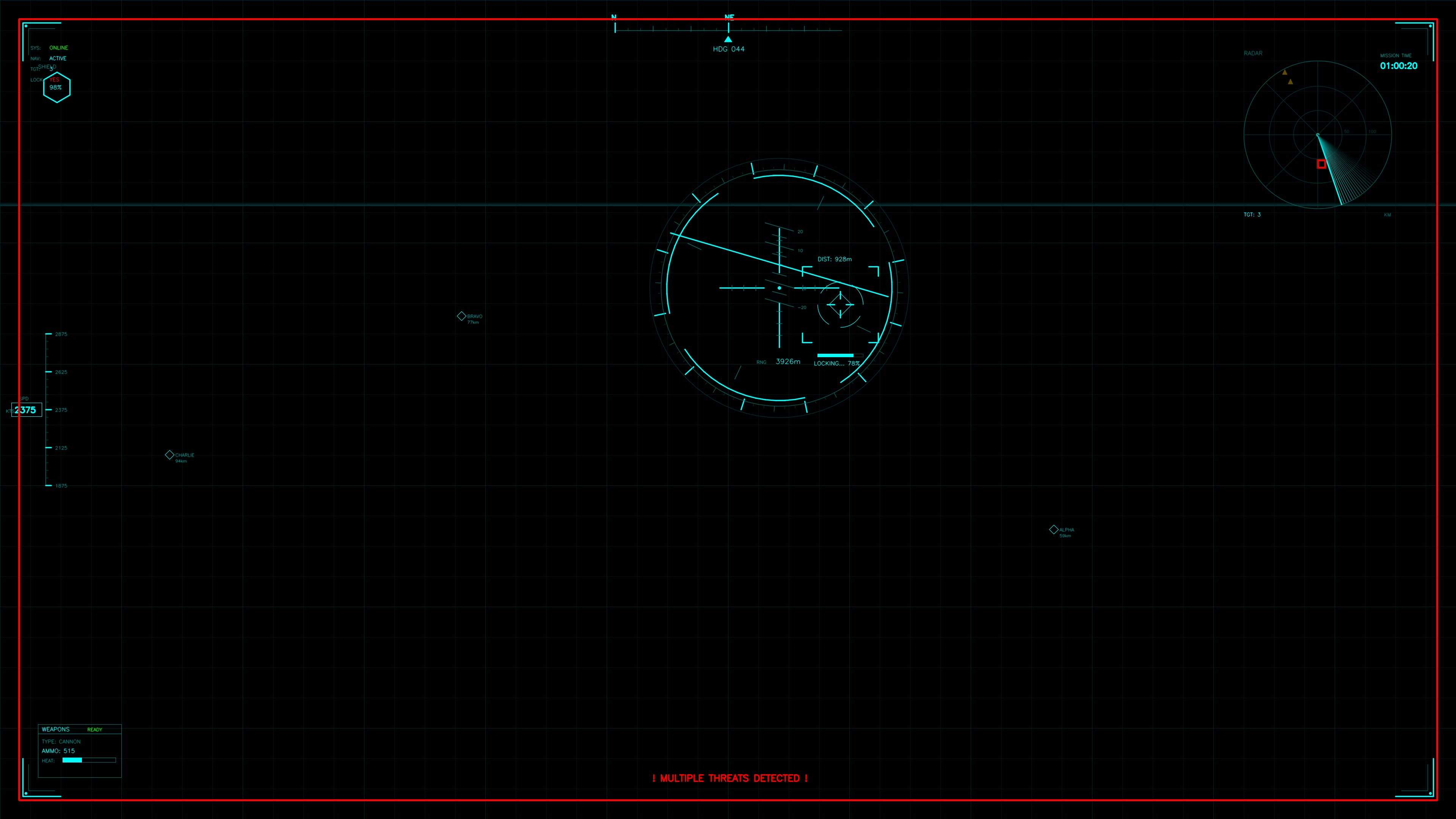Open the TGT: 3 target list
Screen dimensions: 1456x819
coord(1252,214)
